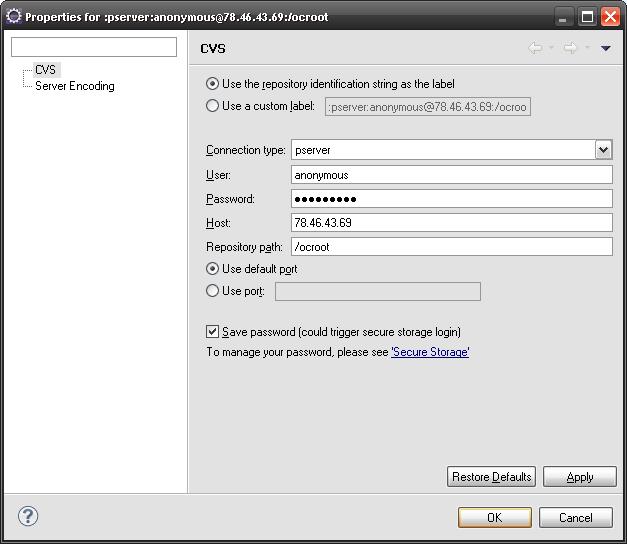Choose the custom label radio option
The height and width of the screenshot is (544, 627).
pos(212,106)
